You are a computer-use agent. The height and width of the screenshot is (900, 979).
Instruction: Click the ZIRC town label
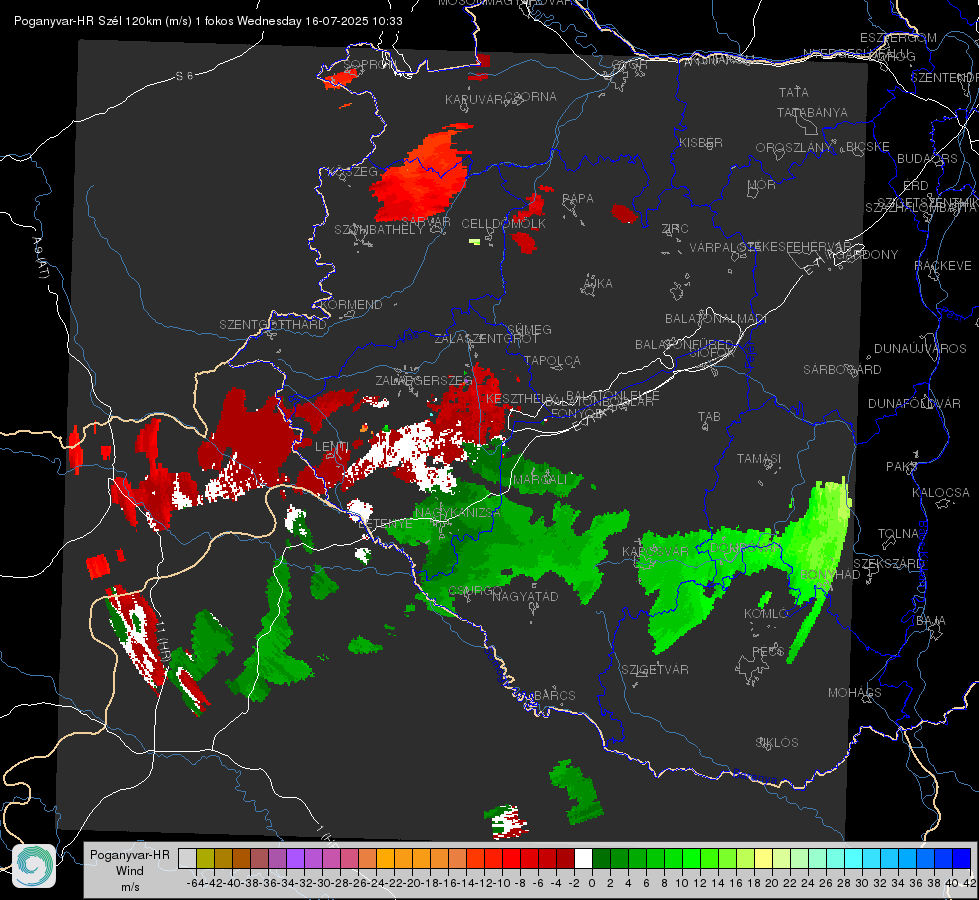675,229
